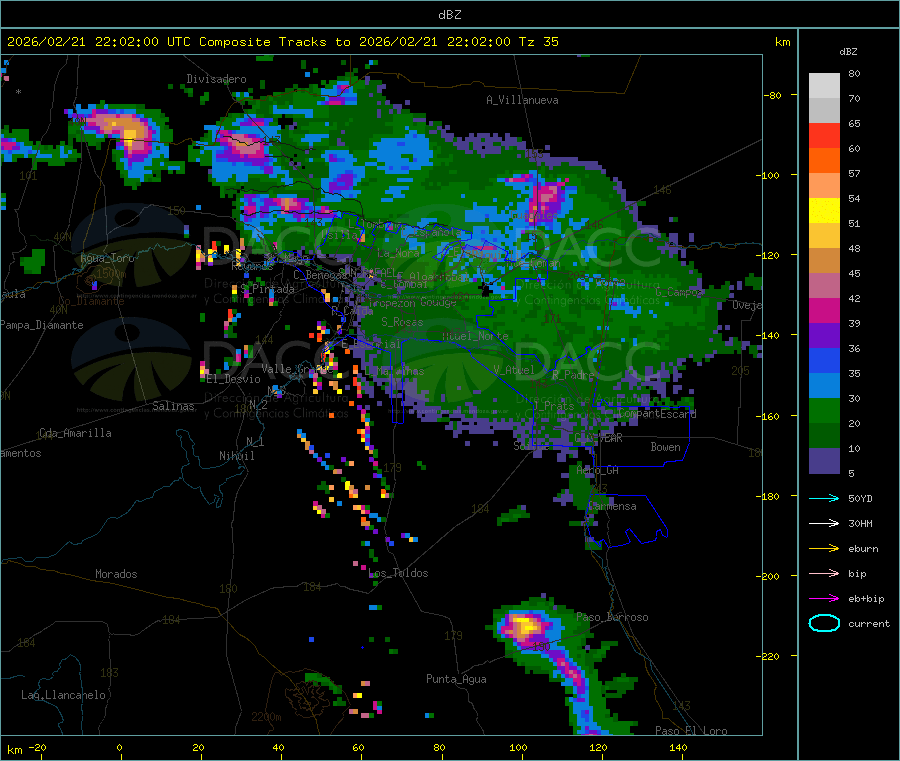Viewport: 900px width, 761px height.
Task: Click the Aero_GA place label
Action: tap(598, 470)
